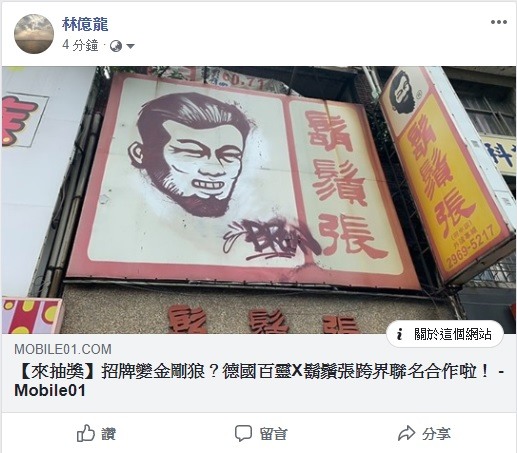Image resolution: width=517 pixels, height=453 pixels.
Task: Click the 關於這個網站 button
Action: click(445, 334)
